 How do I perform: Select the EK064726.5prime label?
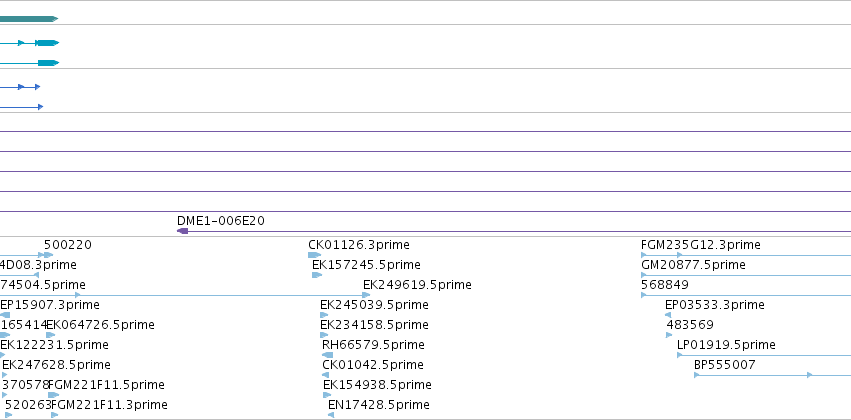click(101, 325)
